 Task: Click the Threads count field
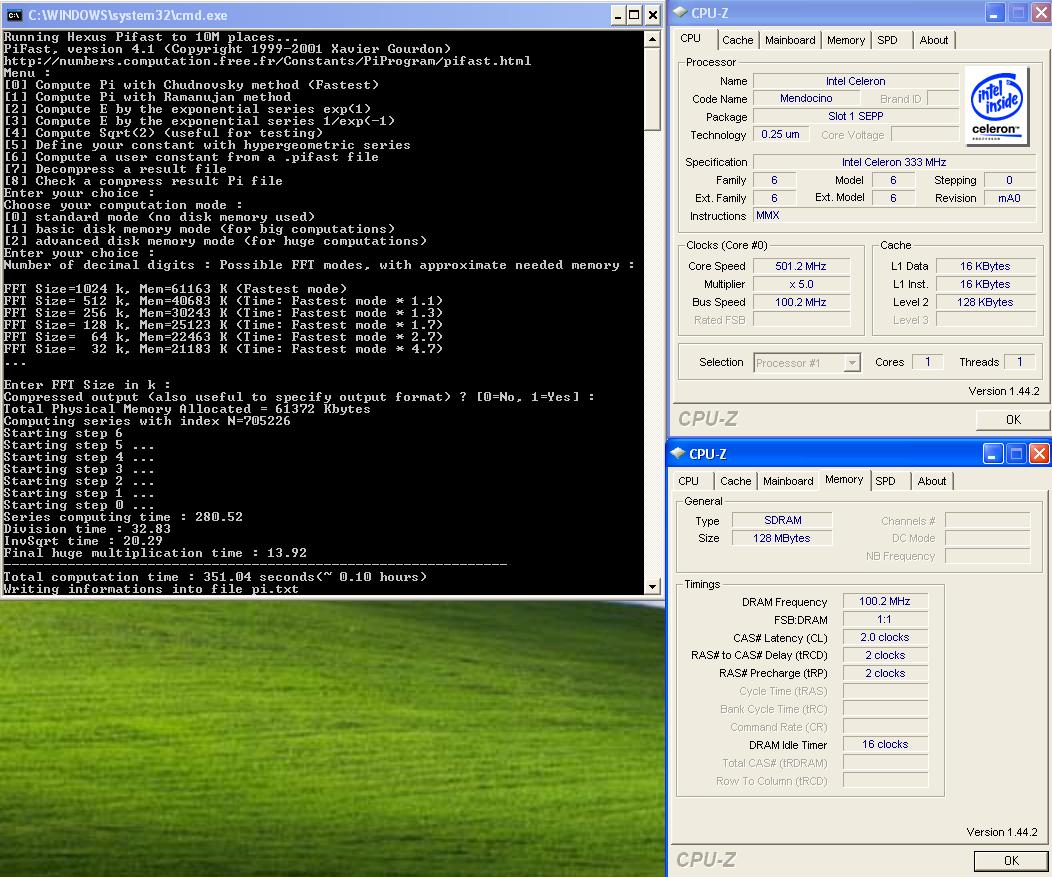[x=1020, y=362]
